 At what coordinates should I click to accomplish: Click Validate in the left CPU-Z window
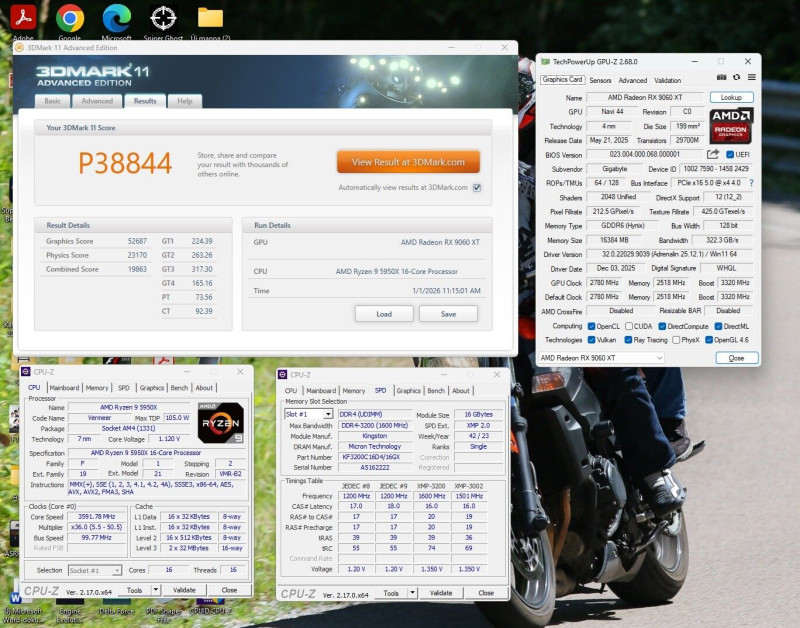click(x=184, y=590)
